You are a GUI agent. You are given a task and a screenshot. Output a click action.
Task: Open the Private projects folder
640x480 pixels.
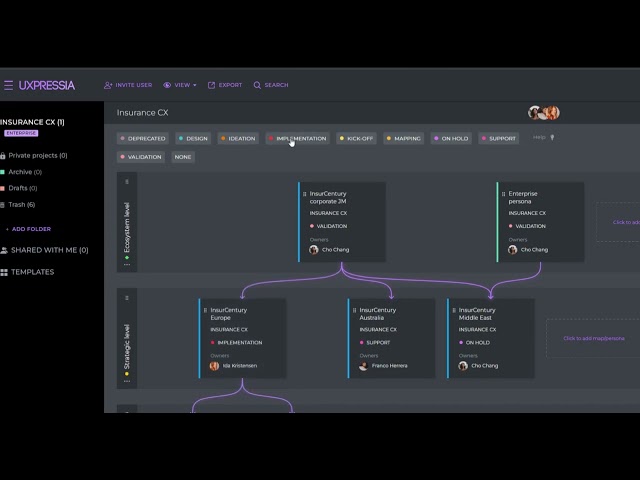(x=38, y=156)
